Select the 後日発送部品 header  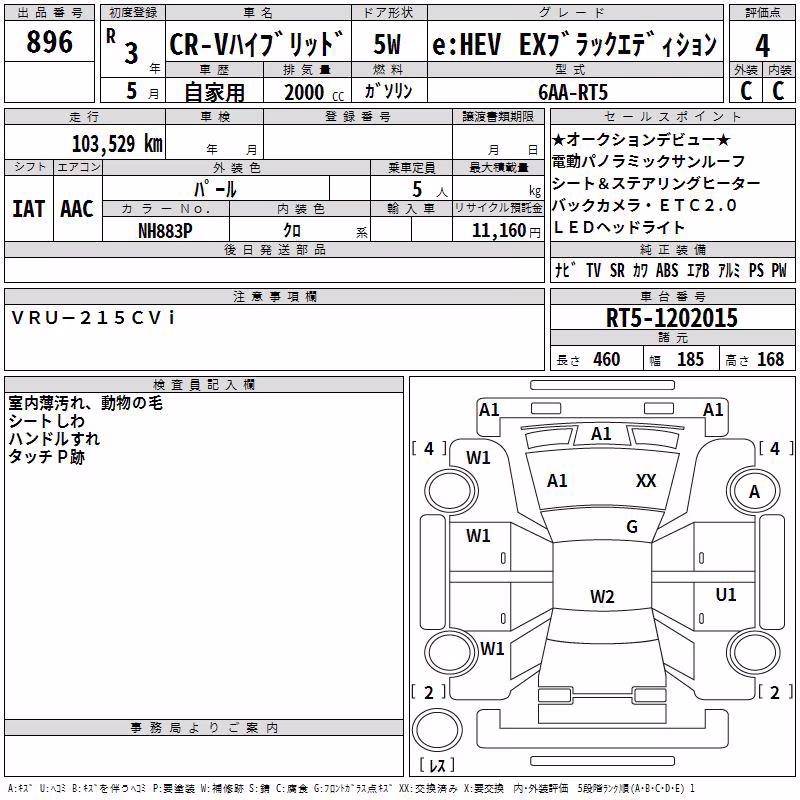pos(275,249)
